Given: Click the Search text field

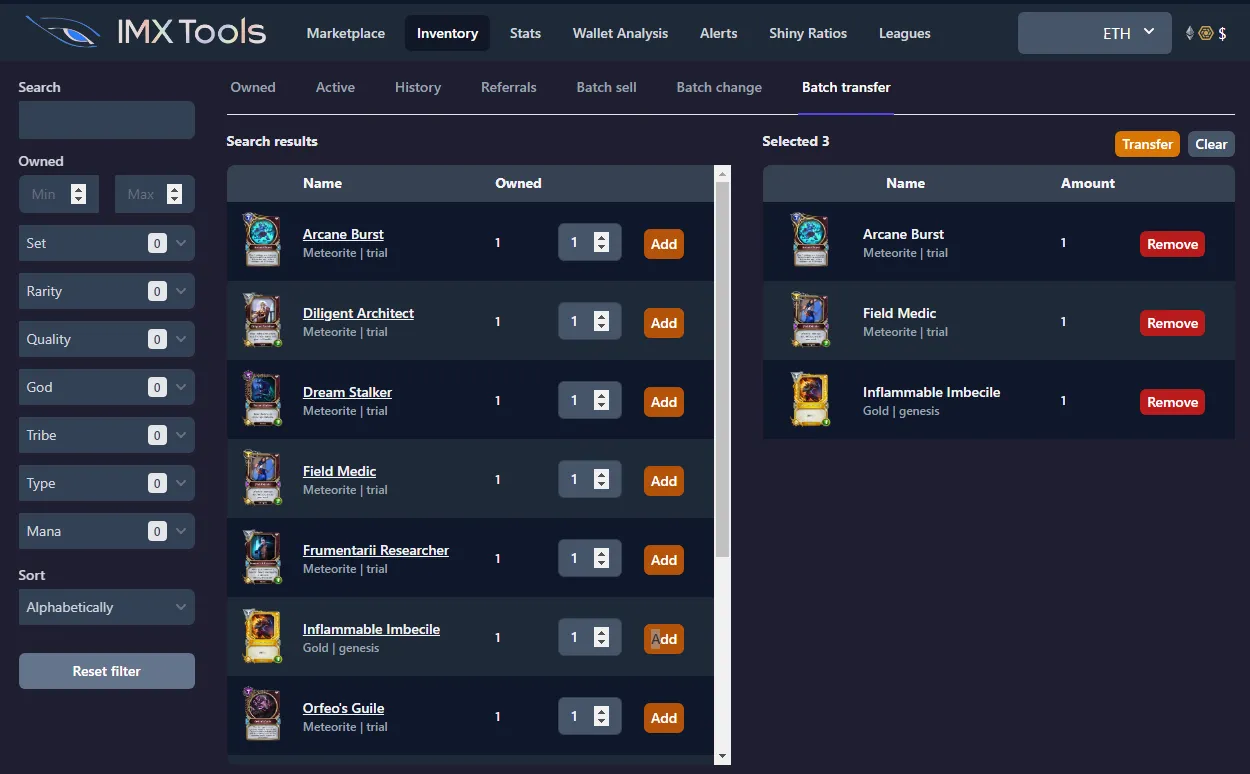Looking at the screenshot, I should click(x=107, y=120).
